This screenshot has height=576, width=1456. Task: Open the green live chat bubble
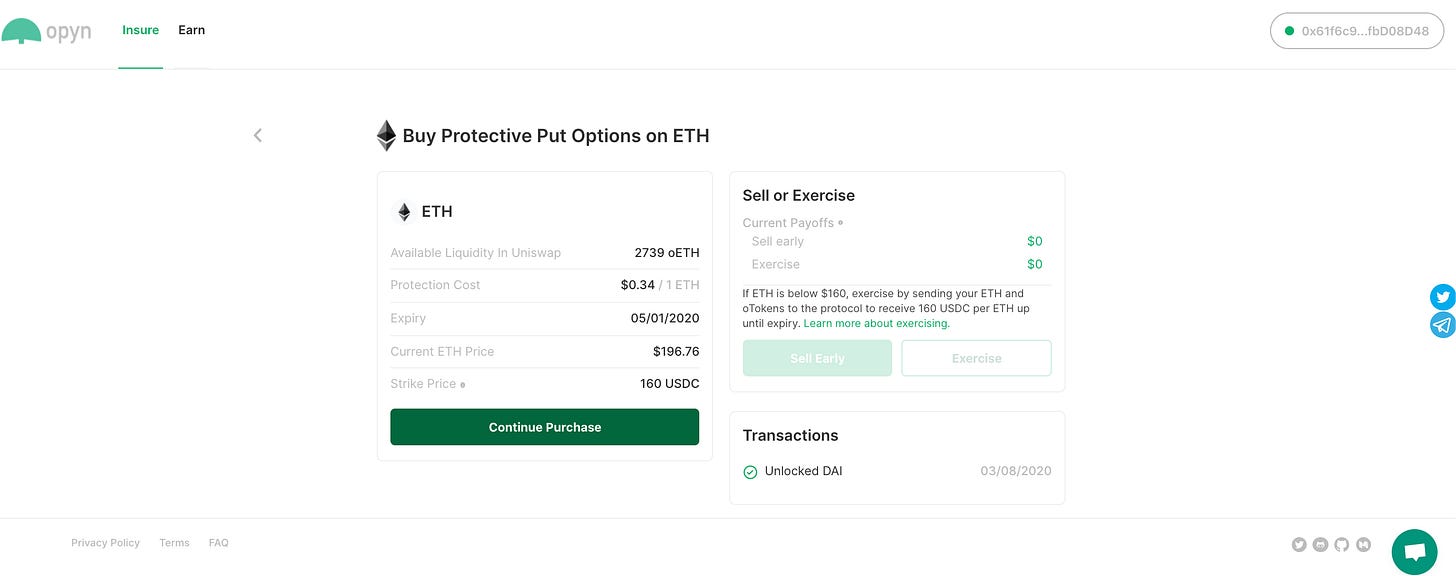coord(1414,551)
